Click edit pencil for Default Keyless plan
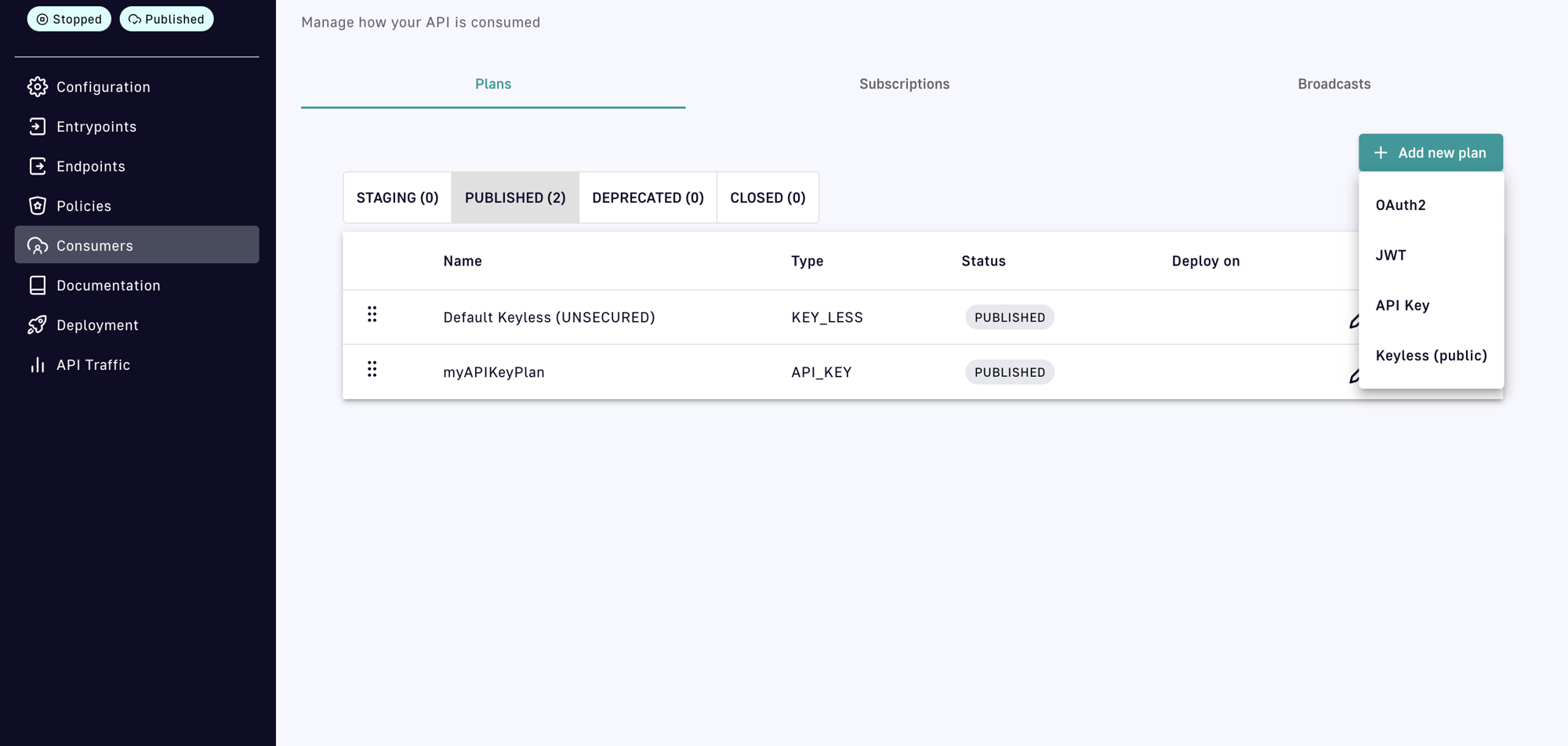The height and width of the screenshot is (746, 1568). click(1354, 321)
